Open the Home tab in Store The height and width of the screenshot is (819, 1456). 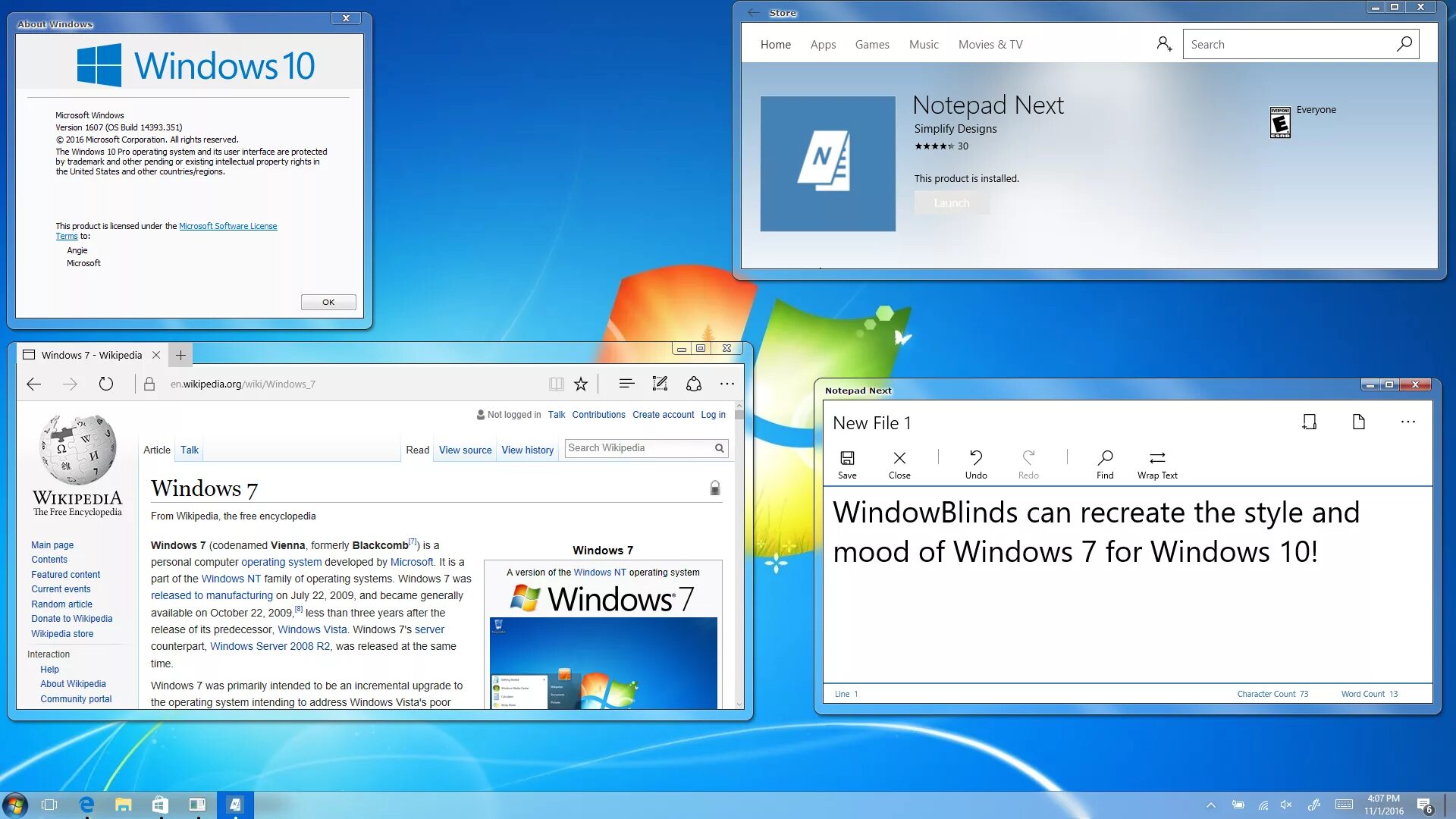(x=775, y=45)
